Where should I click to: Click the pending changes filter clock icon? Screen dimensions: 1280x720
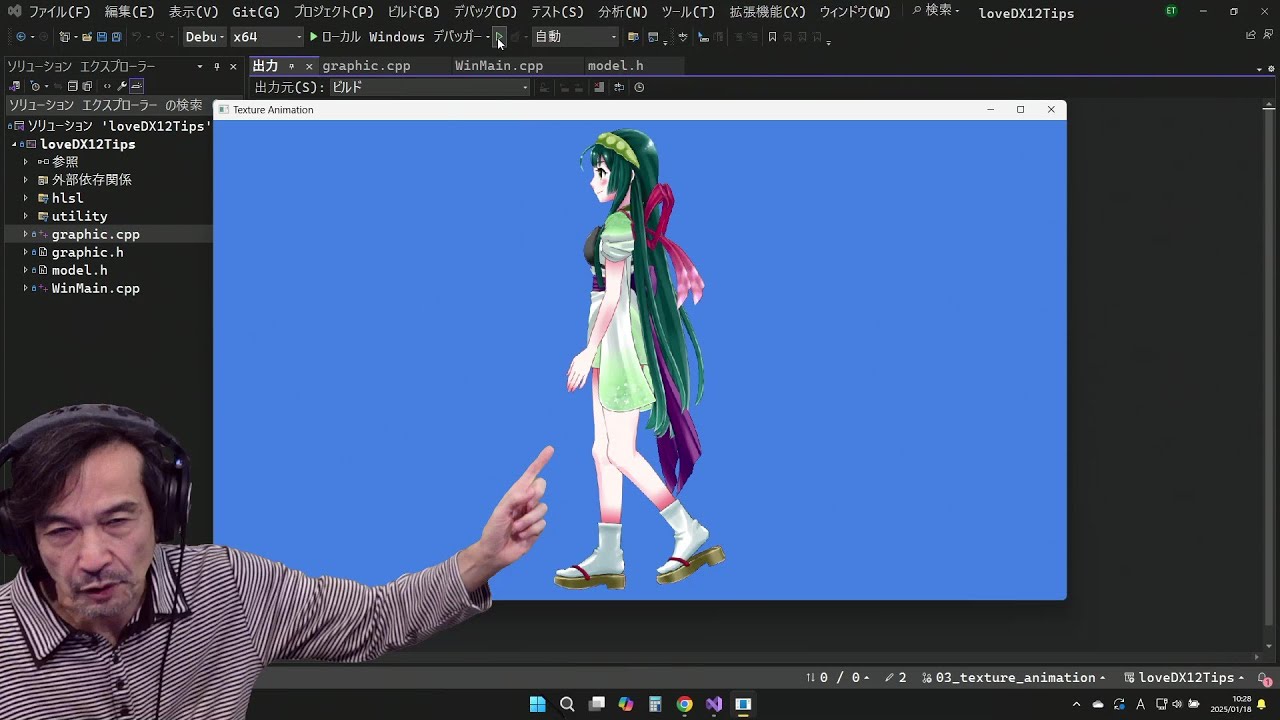[35, 86]
